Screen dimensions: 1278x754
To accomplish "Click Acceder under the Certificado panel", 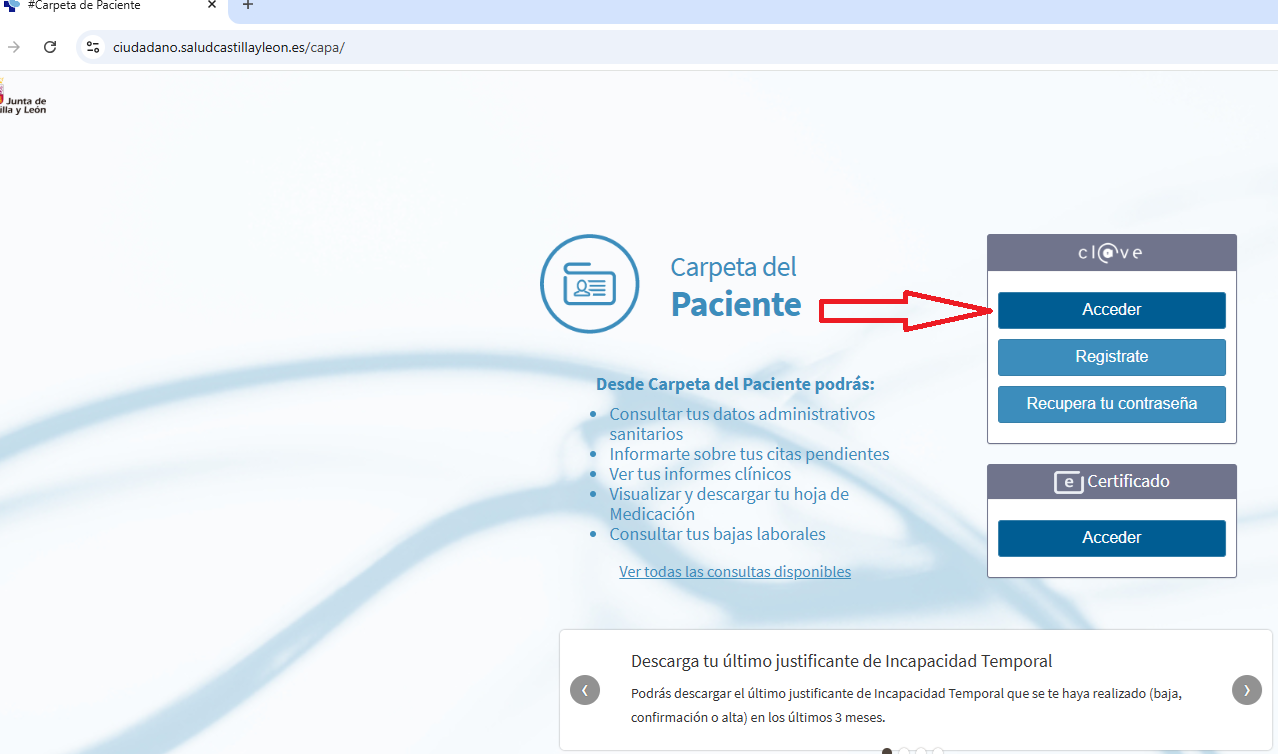I will 1111,538.
